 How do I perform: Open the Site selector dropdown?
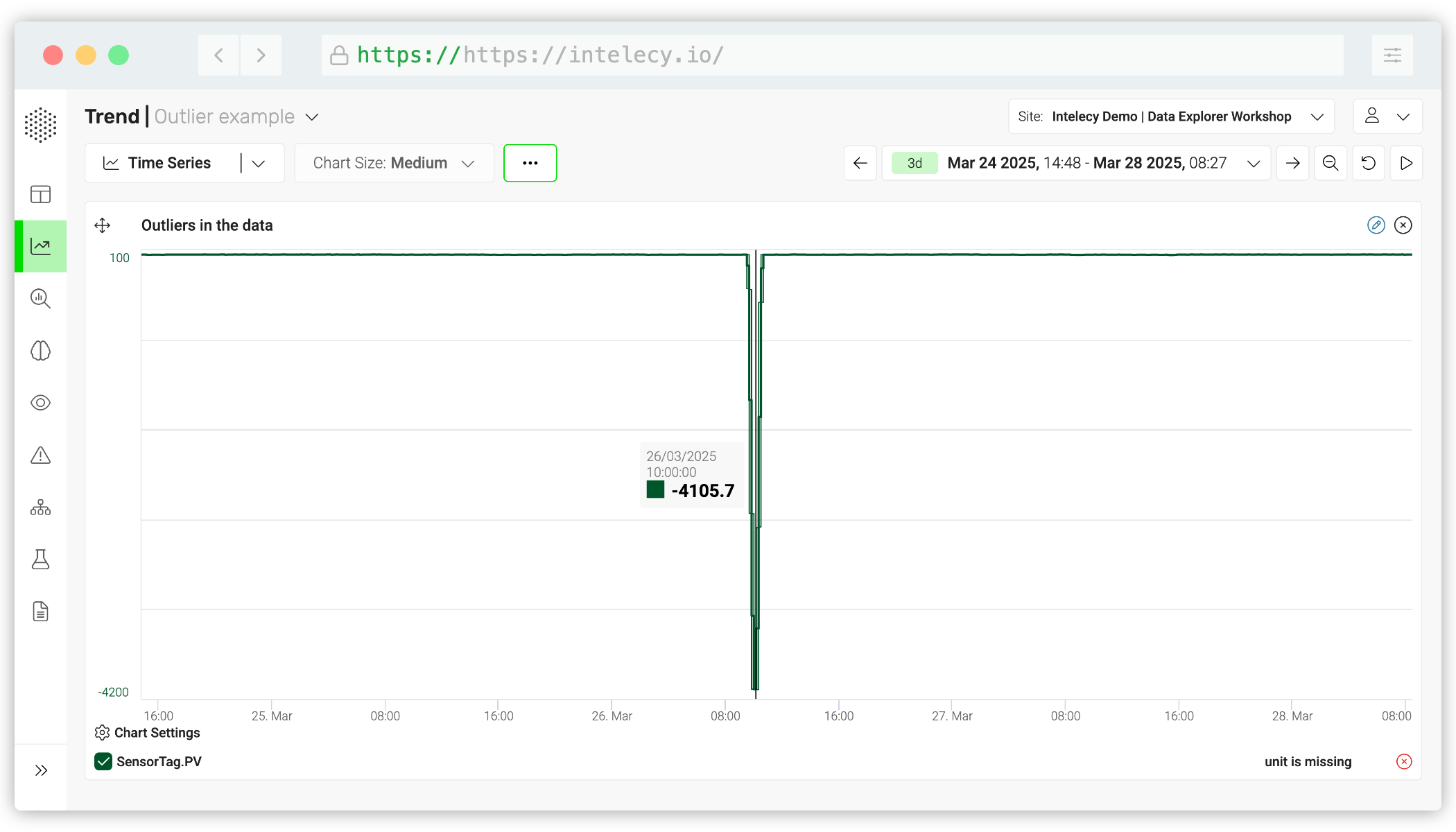[x=1170, y=116]
